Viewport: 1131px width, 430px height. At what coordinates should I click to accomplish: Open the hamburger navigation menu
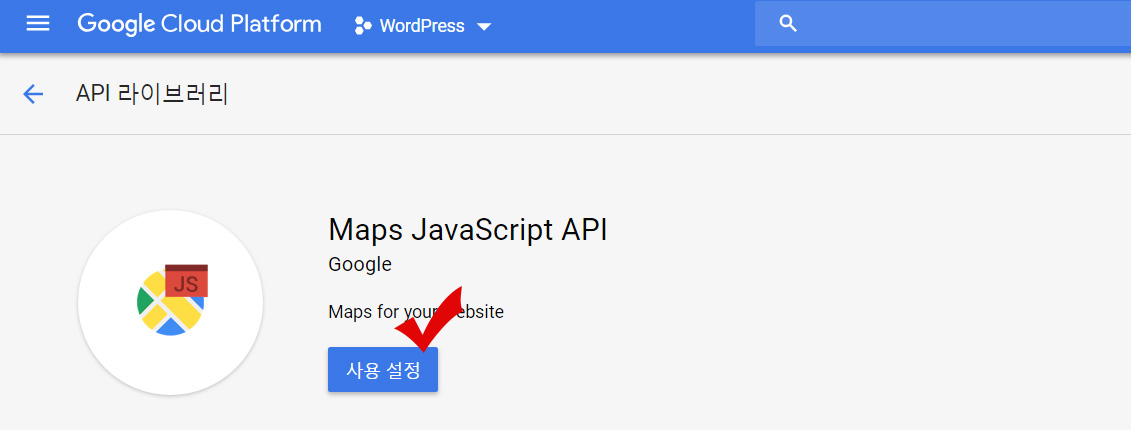click(x=38, y=25)
